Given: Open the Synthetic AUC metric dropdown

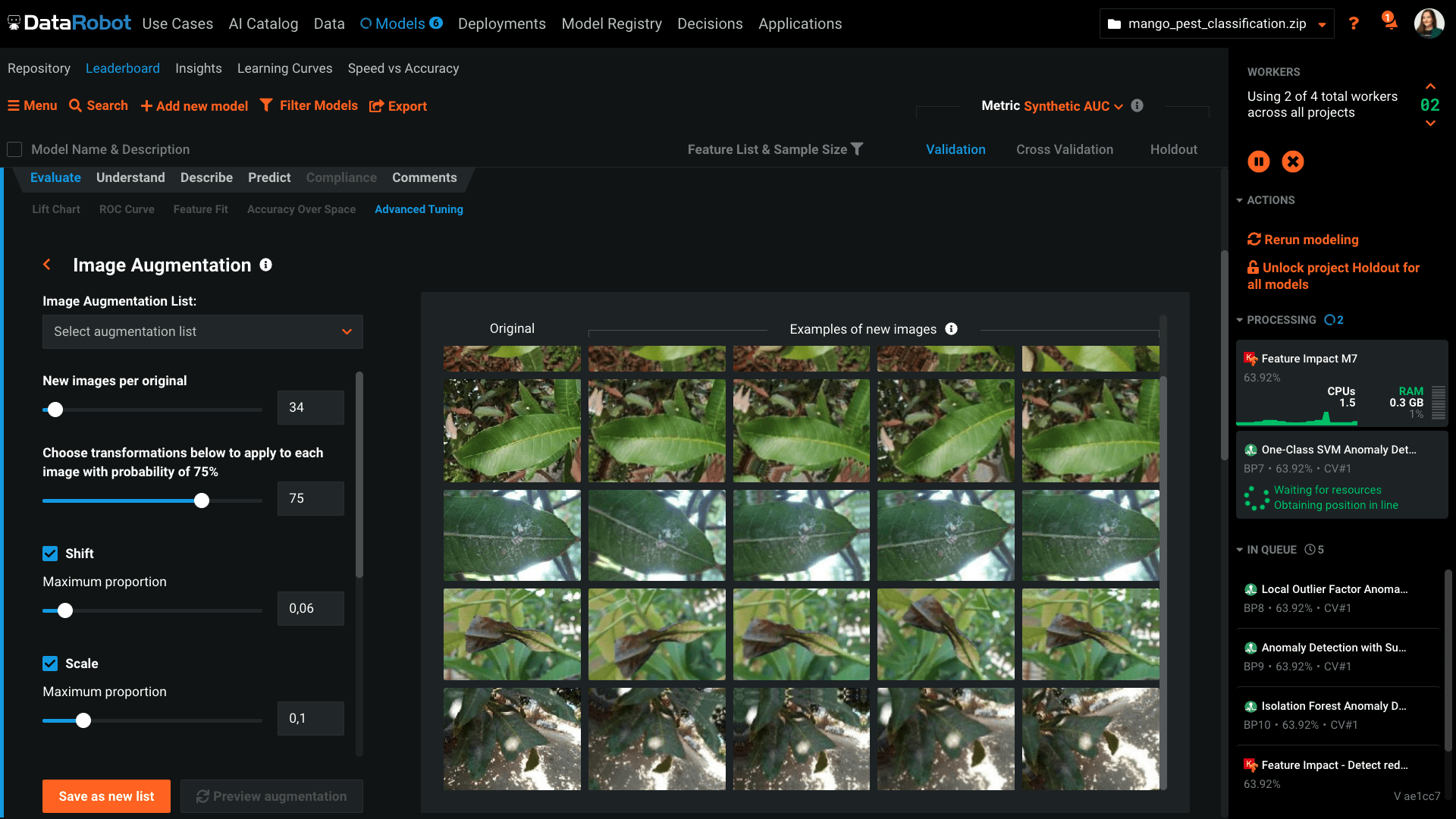Looking at the screenshot, I should tap(1073, 106).
